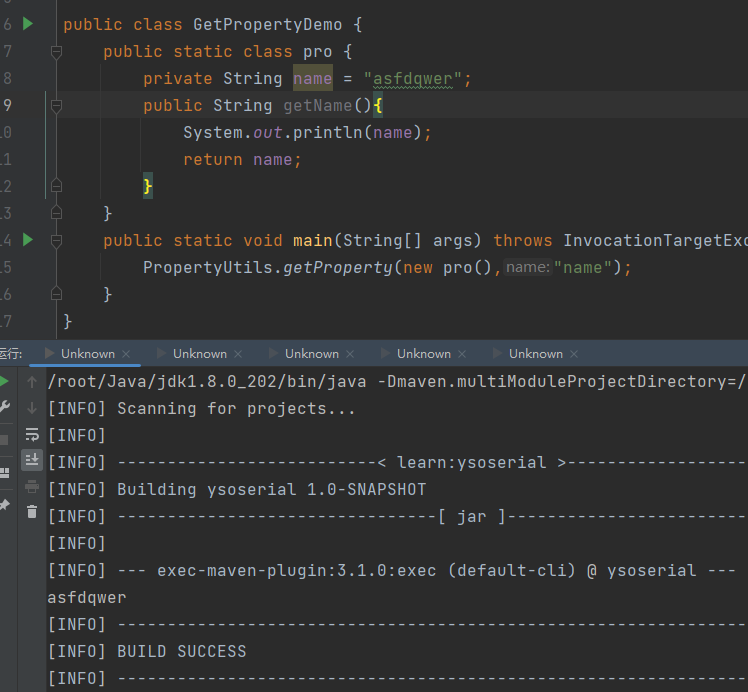Open the wrench settings in Run panel
Image resolution: width=748 pixels, height=692 pixels.
point(5,407)
